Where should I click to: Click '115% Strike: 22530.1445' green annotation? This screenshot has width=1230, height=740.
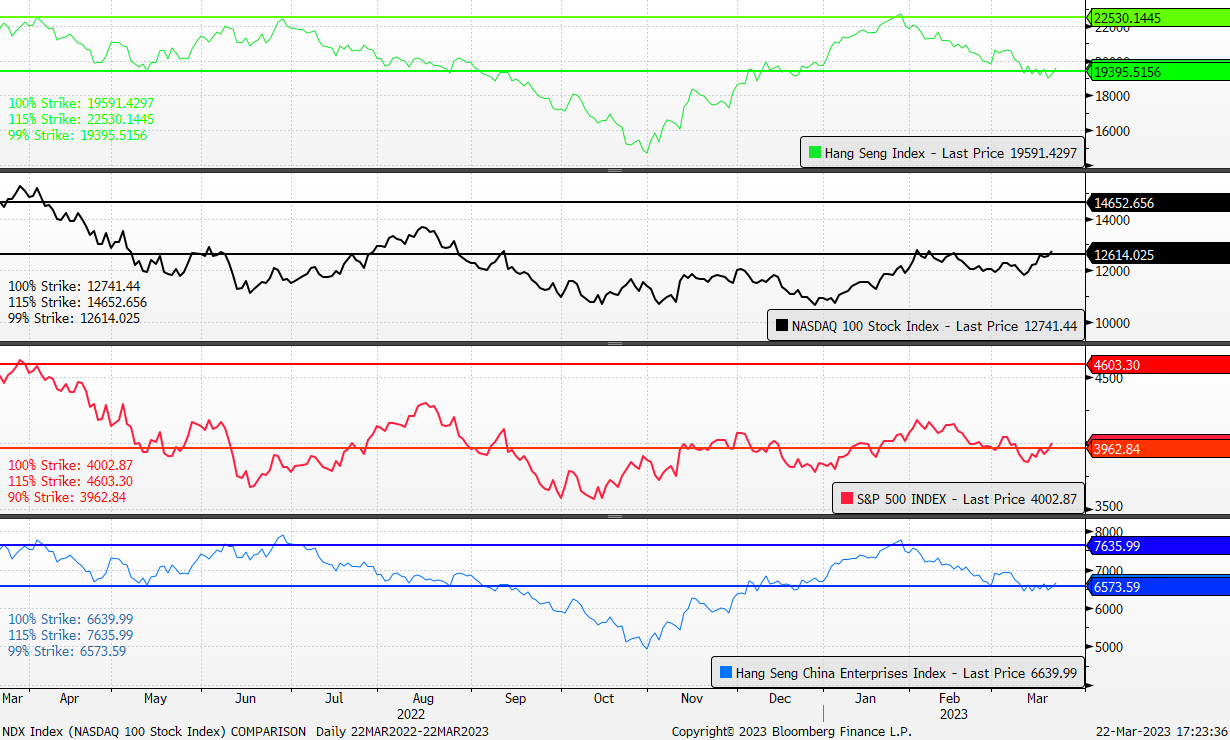tap(81, 119)
